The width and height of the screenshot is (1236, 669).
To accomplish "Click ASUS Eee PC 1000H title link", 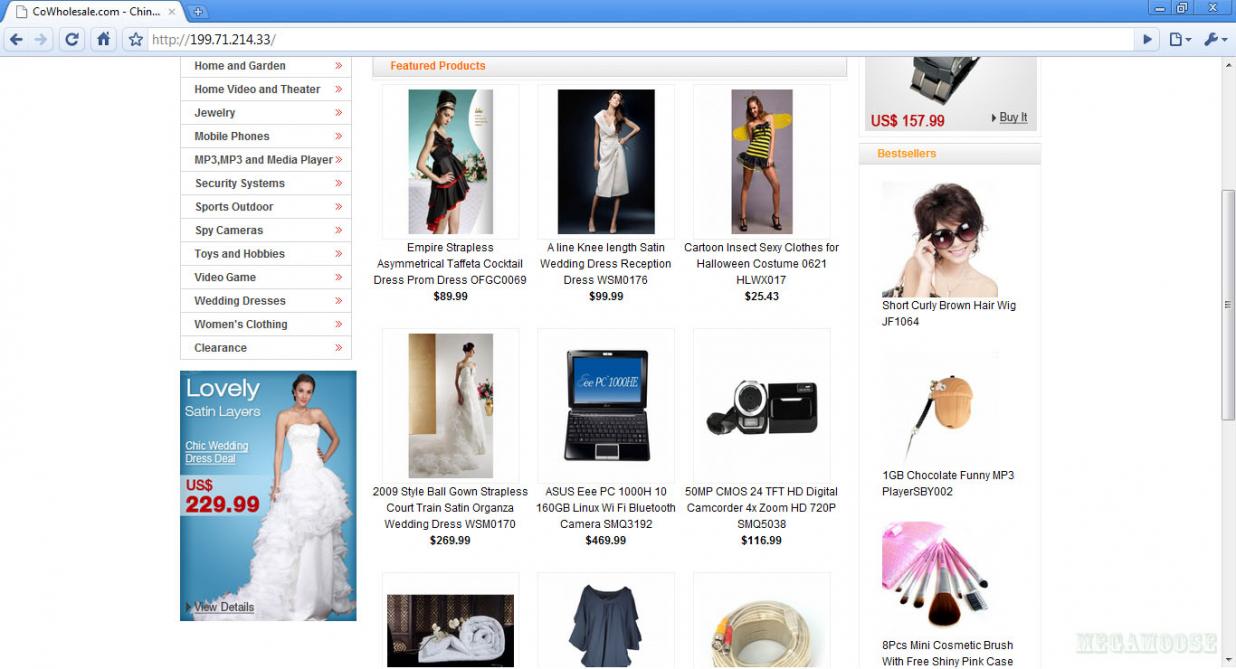I will click(606, 508).
